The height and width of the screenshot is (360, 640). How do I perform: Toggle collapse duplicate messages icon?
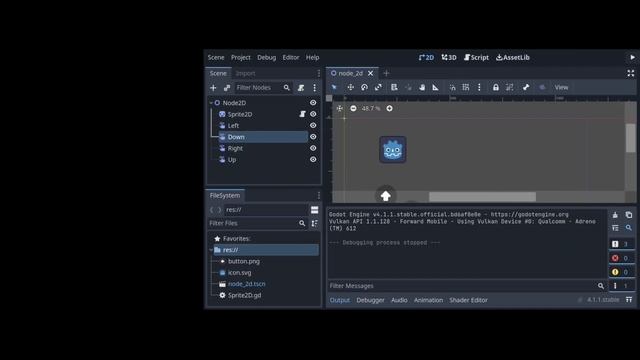(615, 228)
